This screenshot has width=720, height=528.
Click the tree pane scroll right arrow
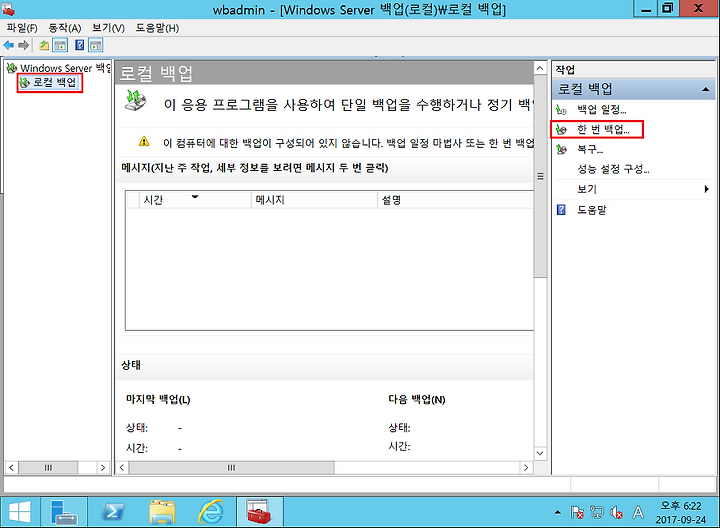(103, 468)
